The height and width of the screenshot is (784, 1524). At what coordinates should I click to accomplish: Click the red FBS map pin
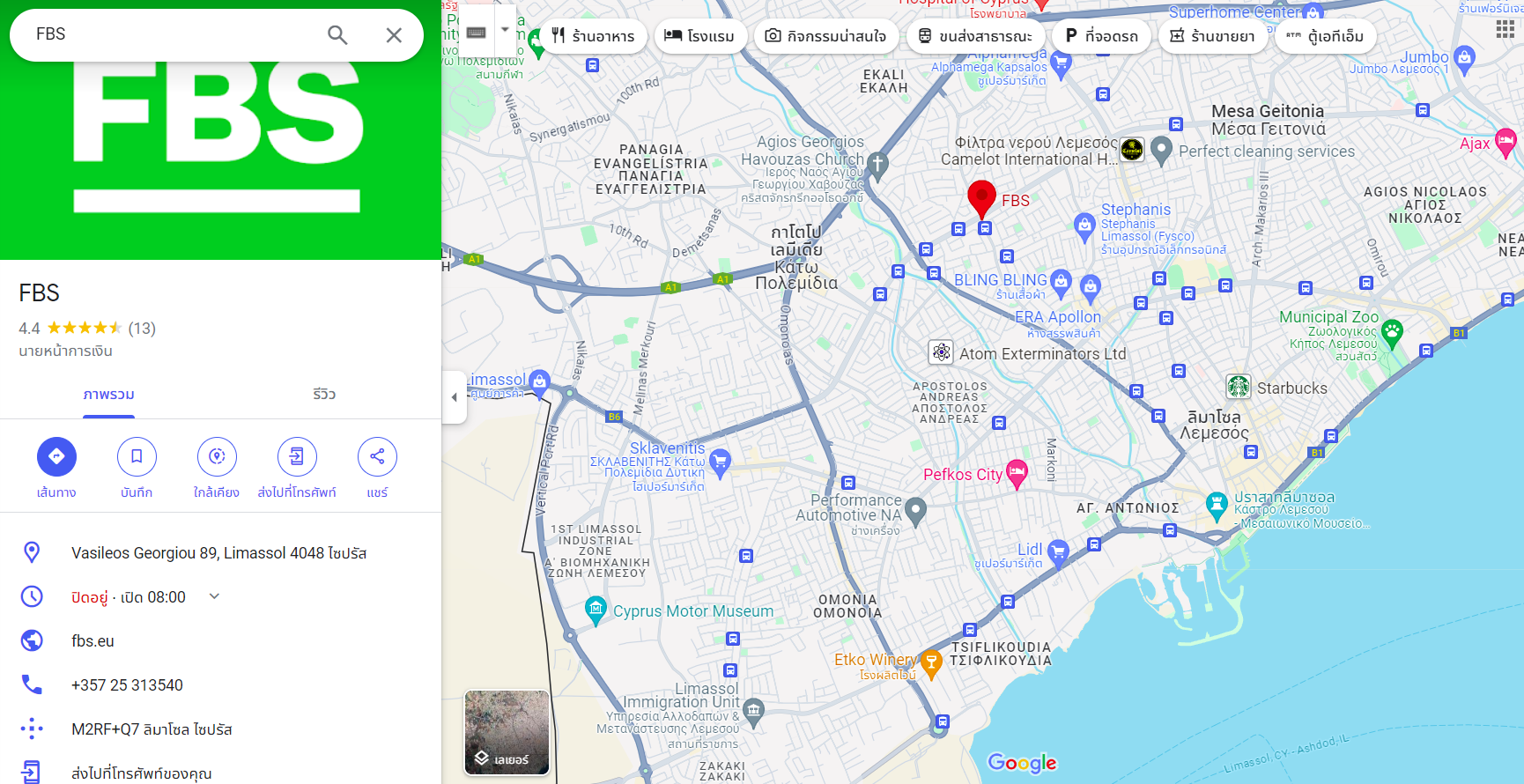[981, 197]
